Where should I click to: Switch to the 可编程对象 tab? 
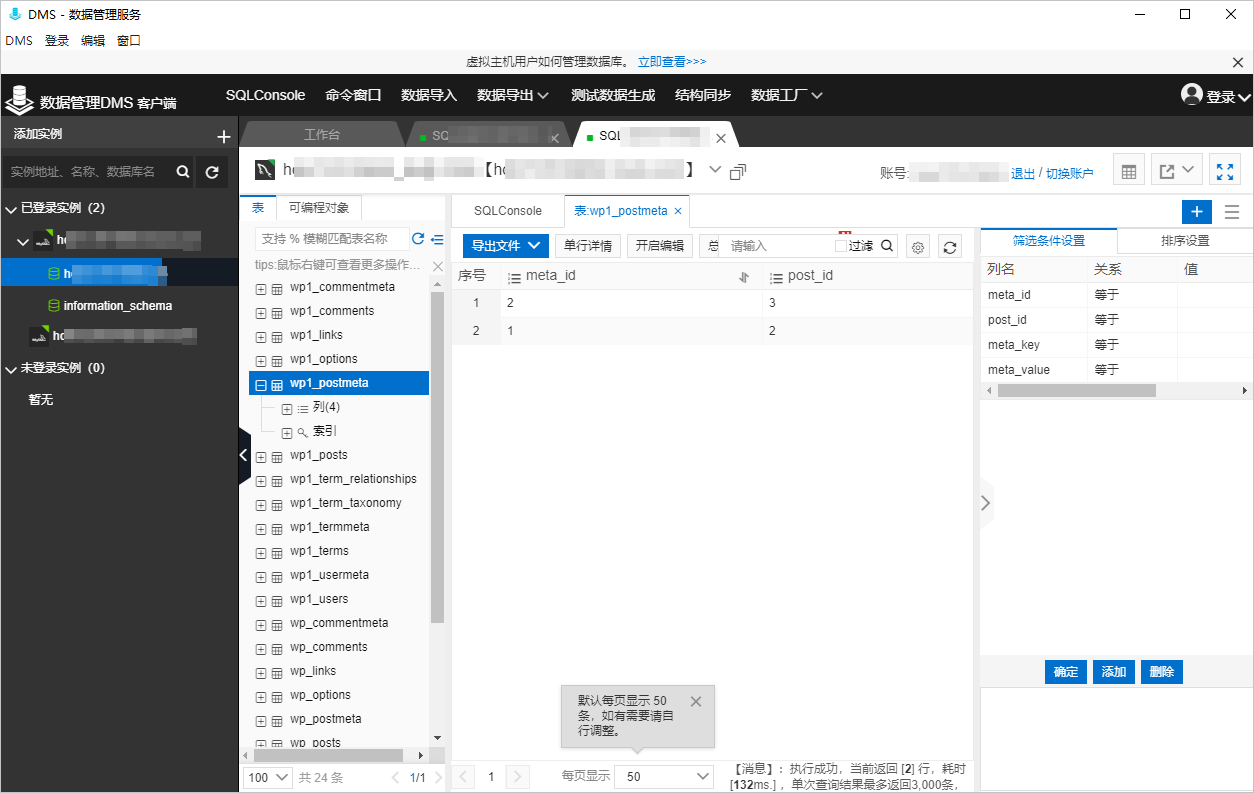coord(319,208)
